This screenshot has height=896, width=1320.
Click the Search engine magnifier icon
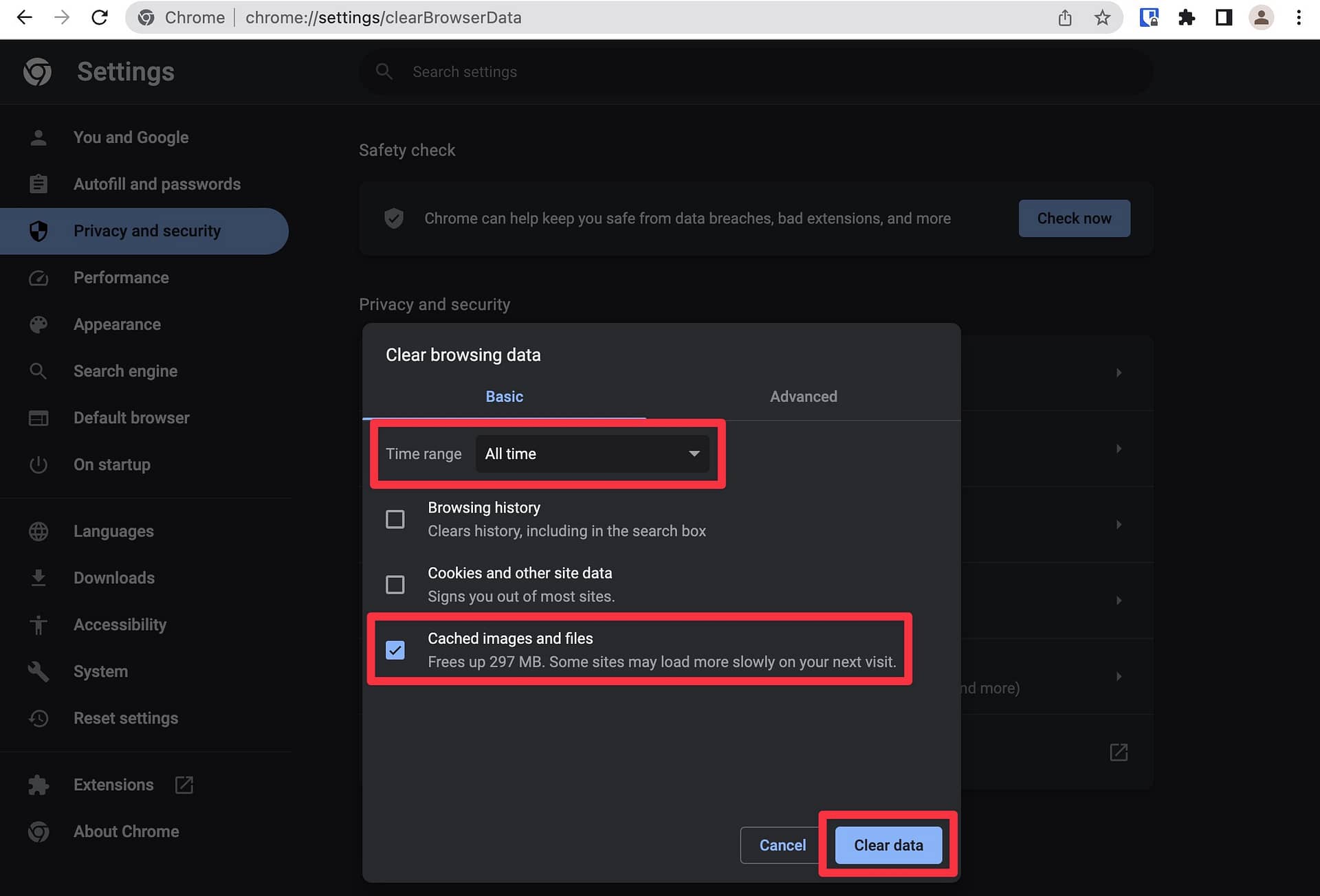37,371
